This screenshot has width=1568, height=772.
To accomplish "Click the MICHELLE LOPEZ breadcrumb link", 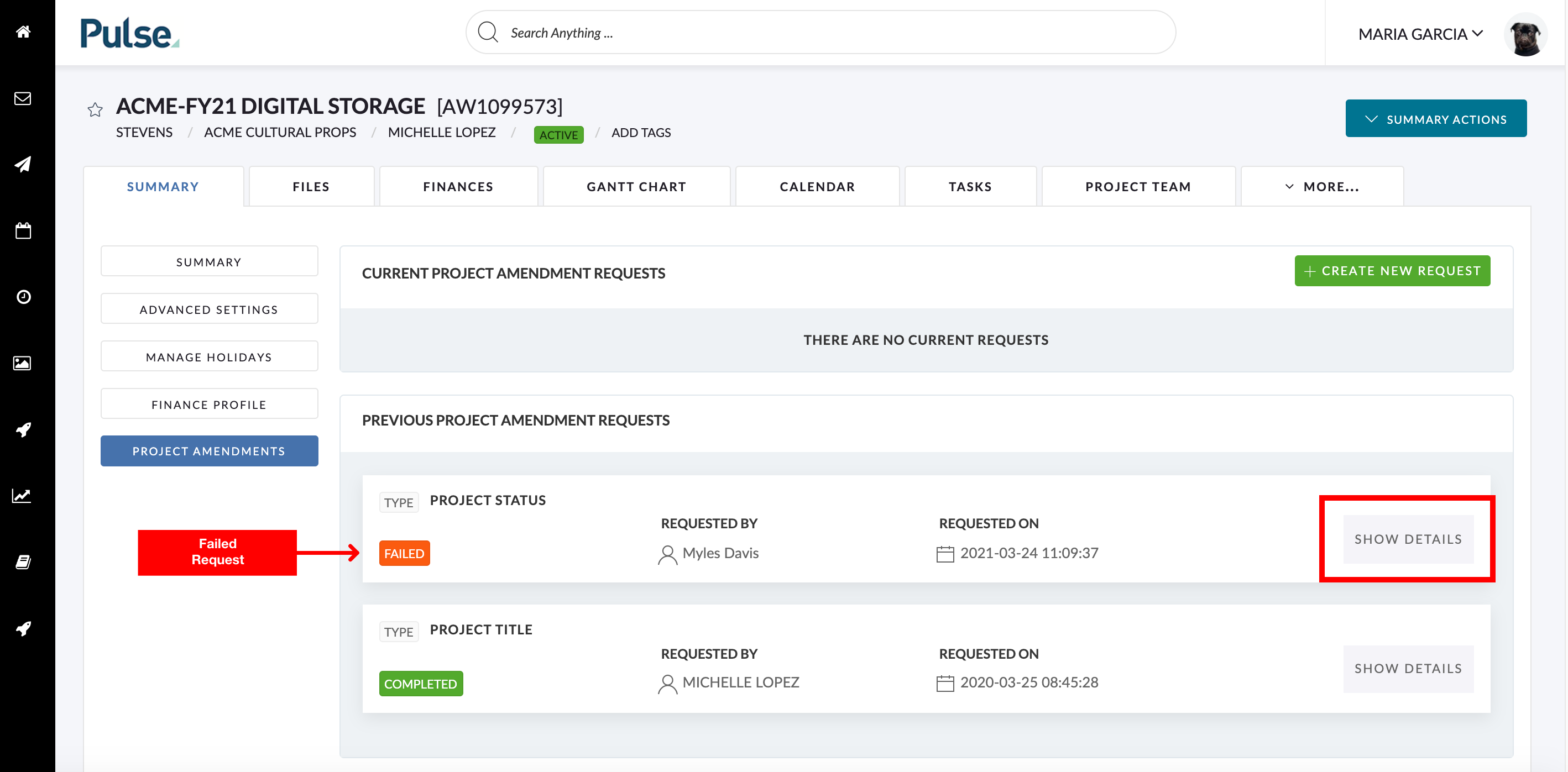I will (x=442, y=132).
